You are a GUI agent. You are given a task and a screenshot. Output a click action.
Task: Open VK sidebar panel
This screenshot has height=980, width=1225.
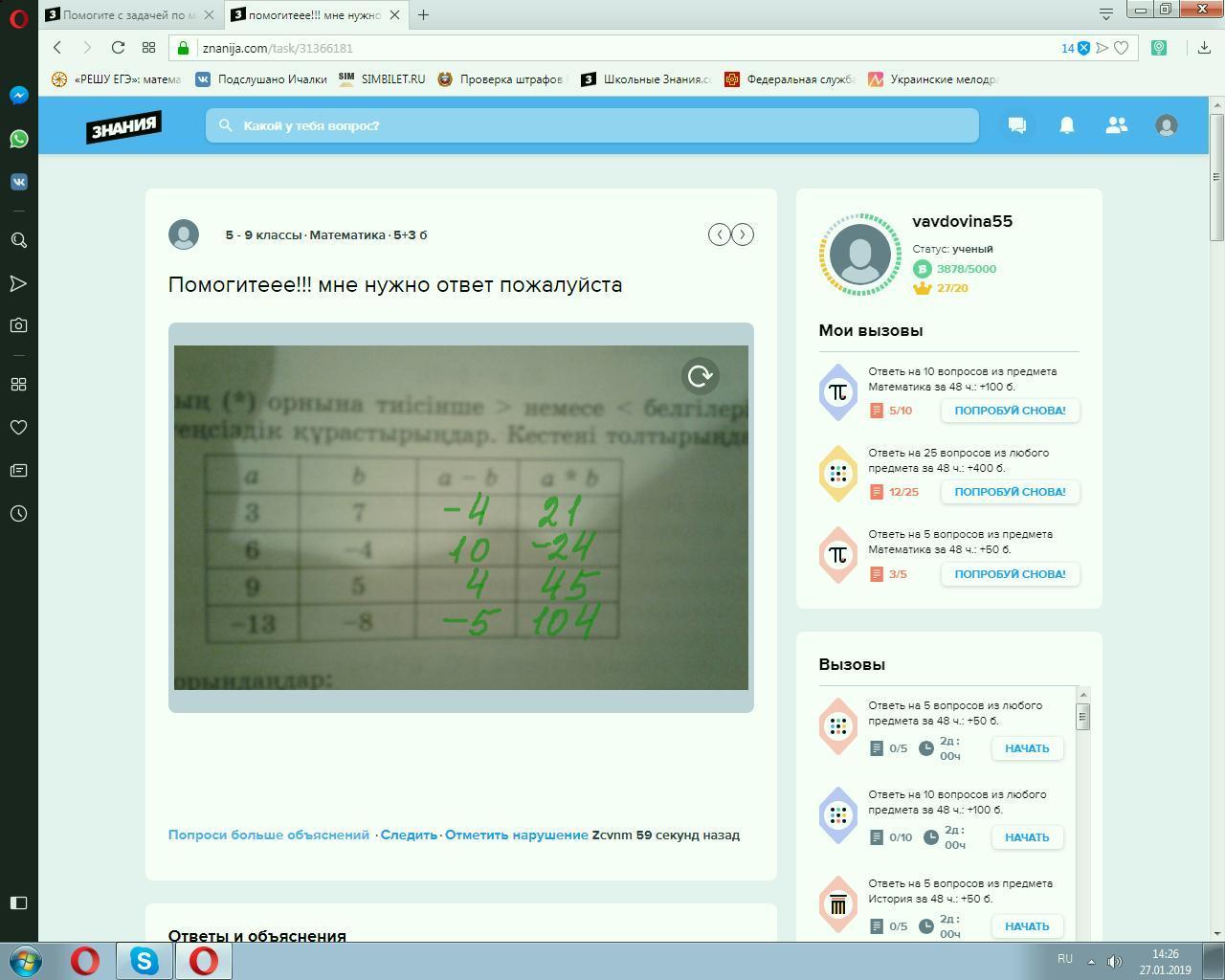tap(18, 182)
